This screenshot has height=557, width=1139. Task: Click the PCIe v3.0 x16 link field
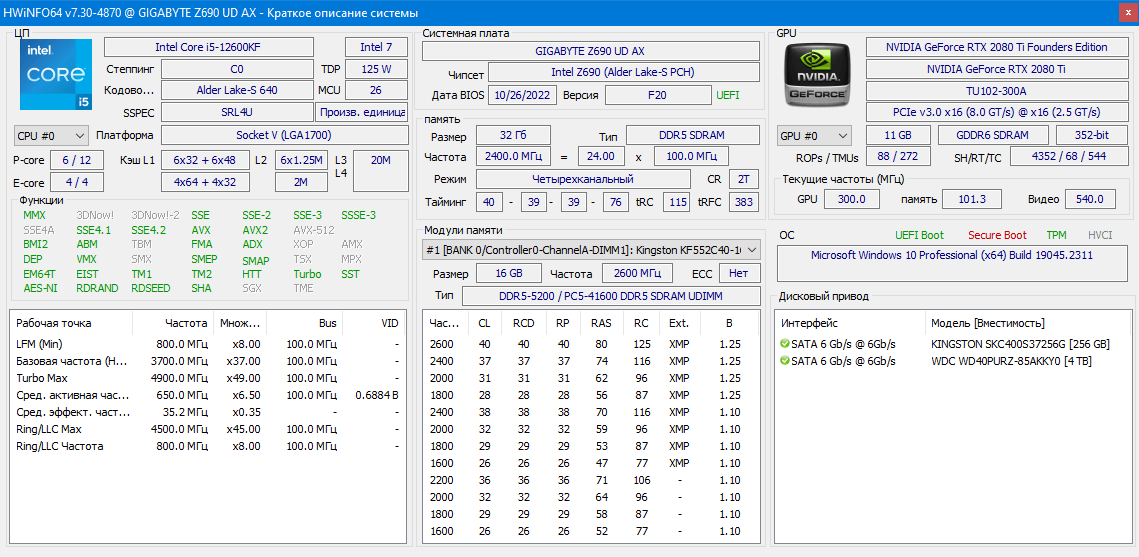pos(997,113)
